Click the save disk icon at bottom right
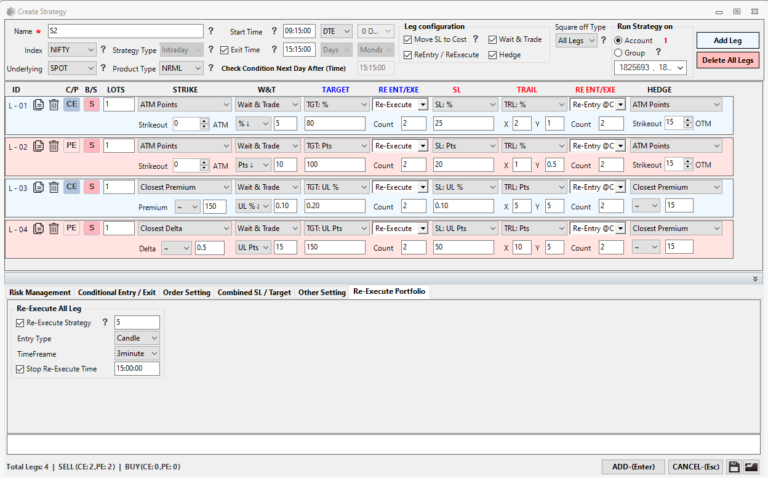The width and height of the screenshot is (768, 478). 733,467
